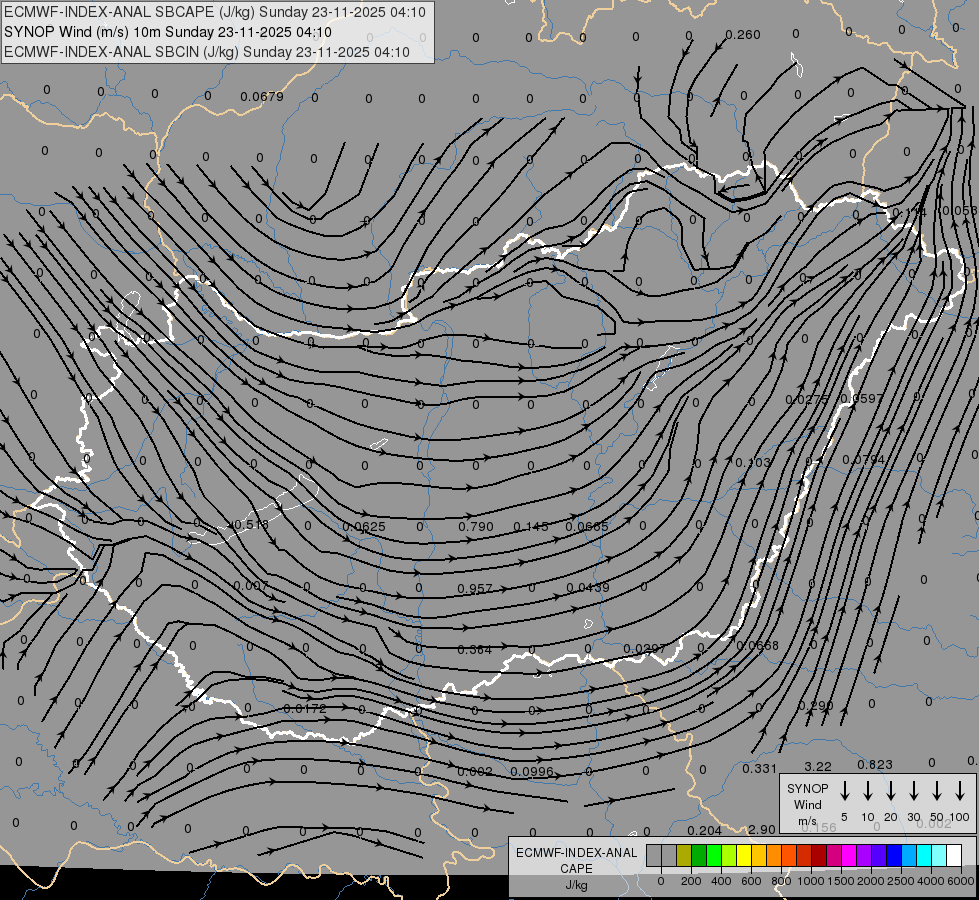Click the 0.0297 value on the map

pos(644,649)
